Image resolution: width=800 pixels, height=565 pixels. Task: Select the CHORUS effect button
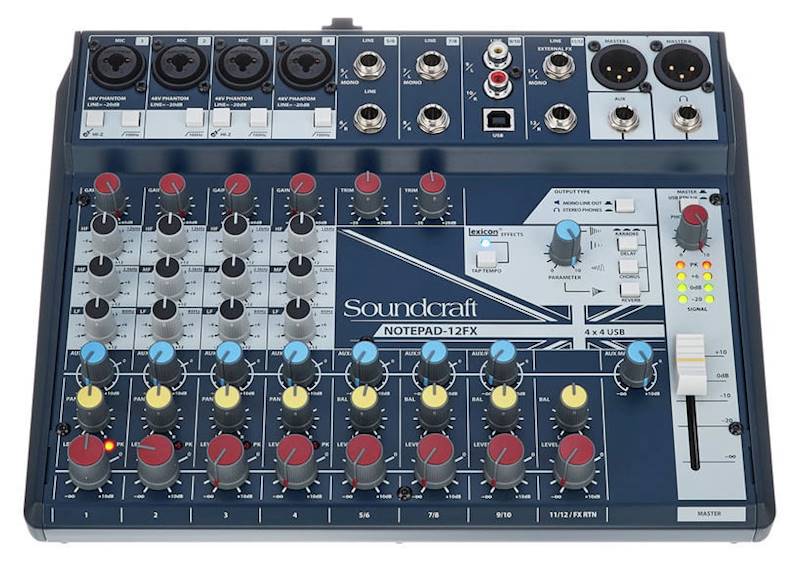629,267
